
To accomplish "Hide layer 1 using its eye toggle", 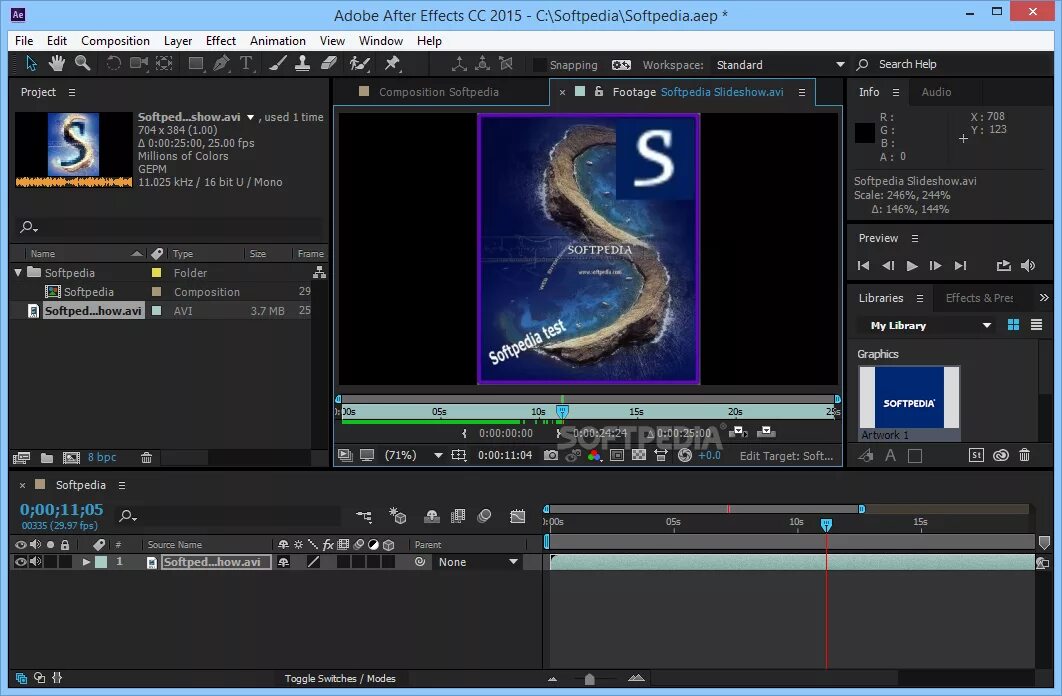I will point(20,562).
